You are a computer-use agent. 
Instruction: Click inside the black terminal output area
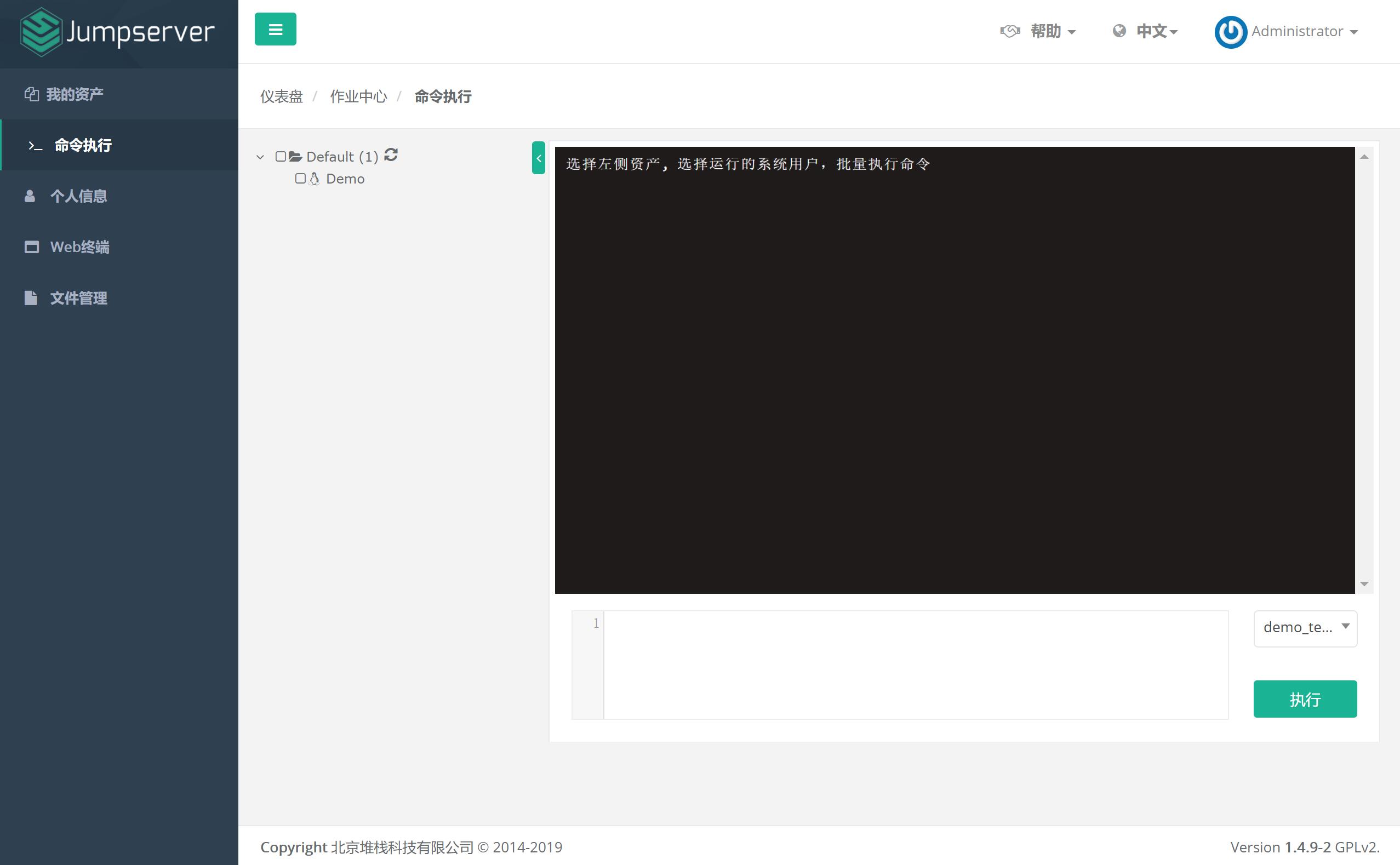click(x=955, y=370)
